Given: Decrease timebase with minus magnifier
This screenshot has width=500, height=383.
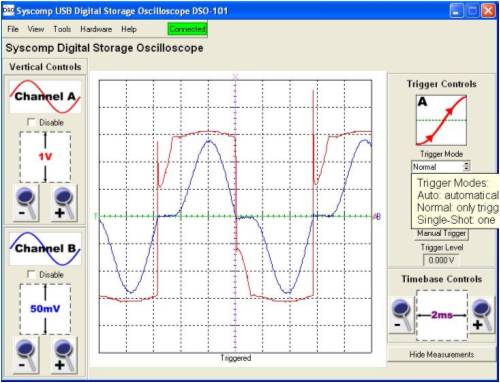Looking at the screenshot, I should pyautogui.click(x=401, y=315).
